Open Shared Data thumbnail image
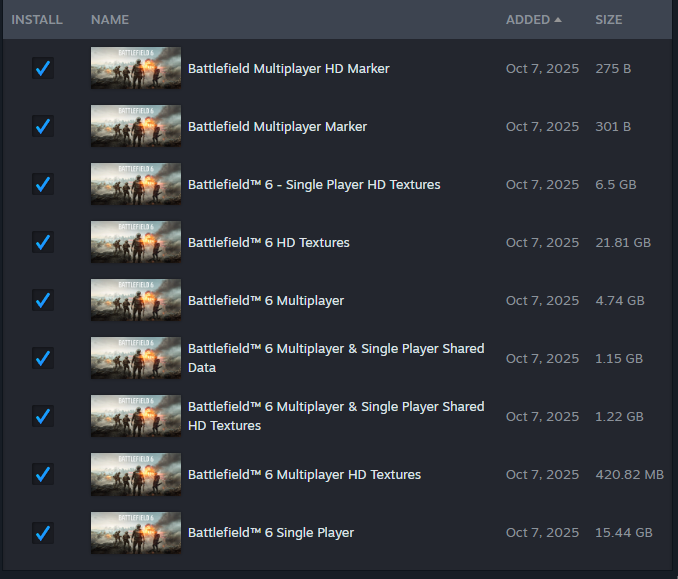 click(136, 358)
